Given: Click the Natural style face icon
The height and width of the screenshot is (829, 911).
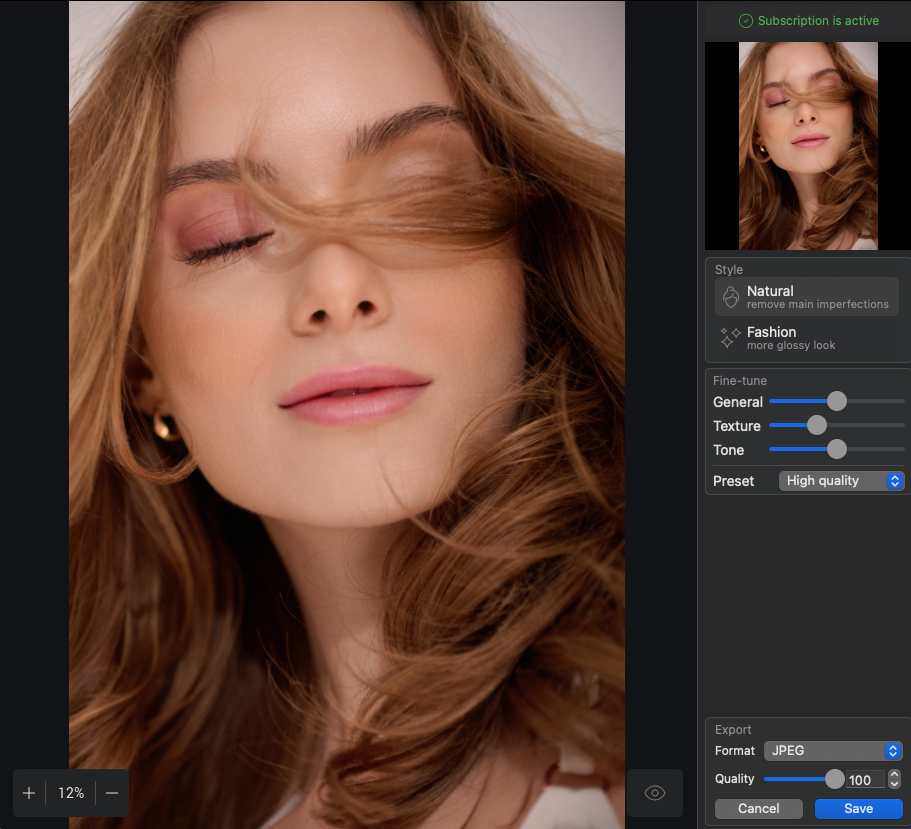Looking at the screenshot, I should pyautogui.click(x=731, y=297).
